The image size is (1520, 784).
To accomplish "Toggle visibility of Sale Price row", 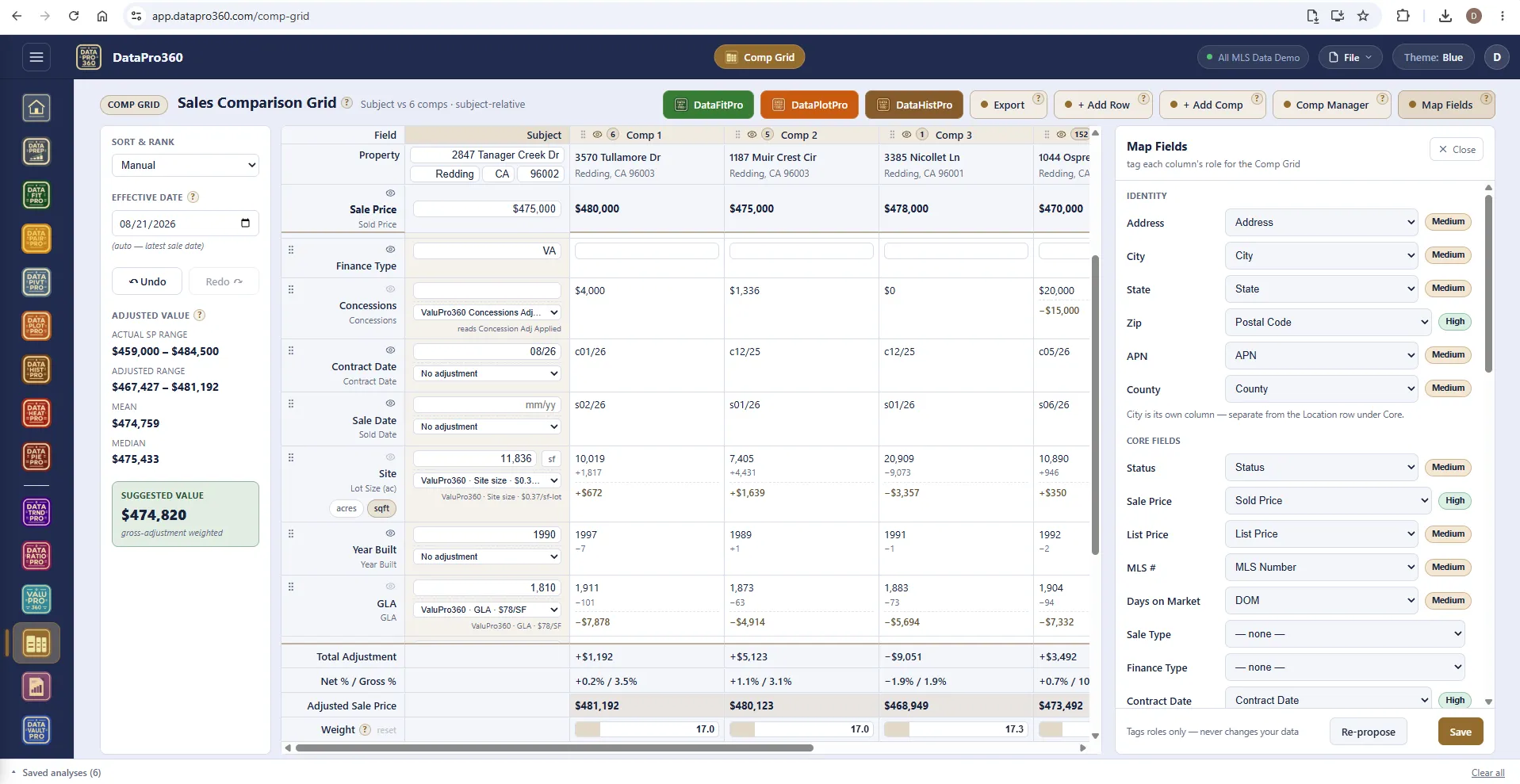I will (x=390, y=193).
